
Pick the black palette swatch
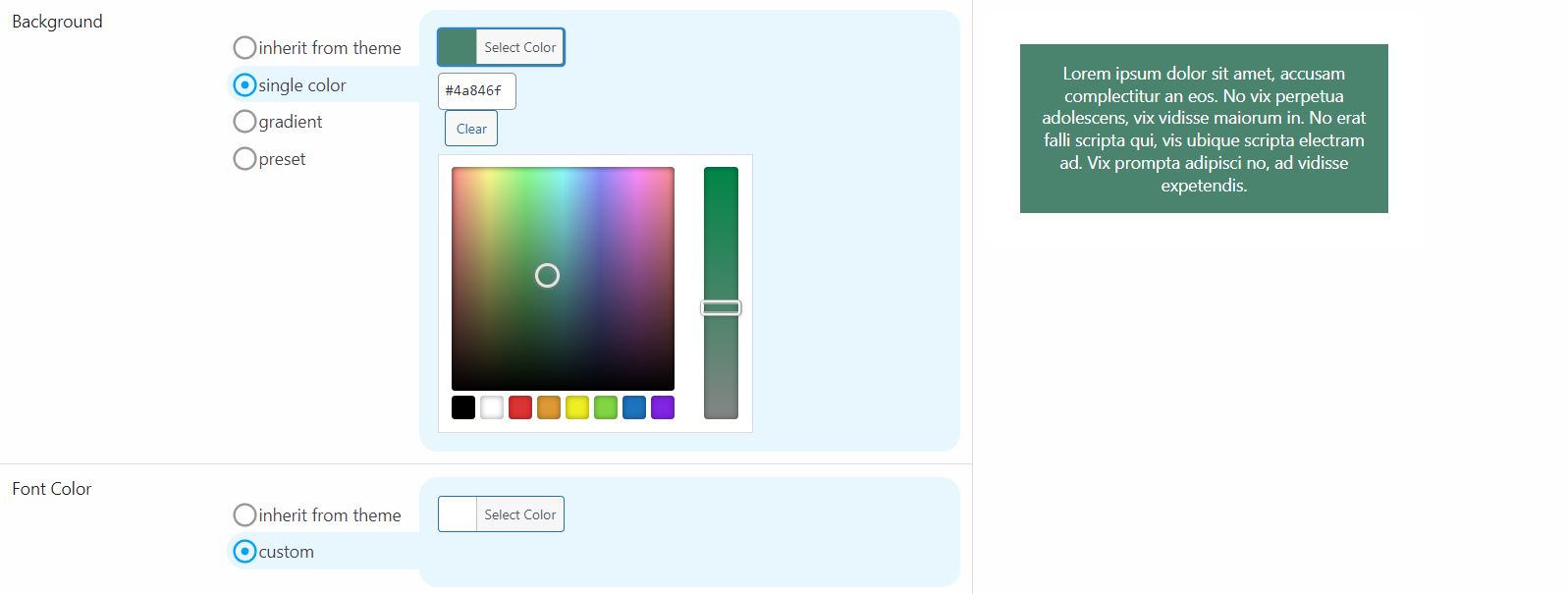pyautogui.click(x=463, y=407)
